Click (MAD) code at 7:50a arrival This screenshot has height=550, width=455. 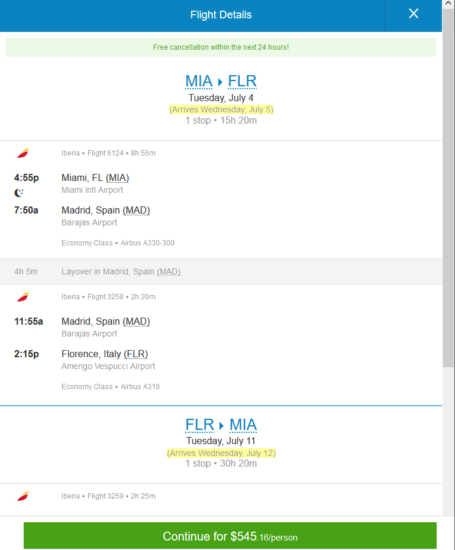[136, 210]
